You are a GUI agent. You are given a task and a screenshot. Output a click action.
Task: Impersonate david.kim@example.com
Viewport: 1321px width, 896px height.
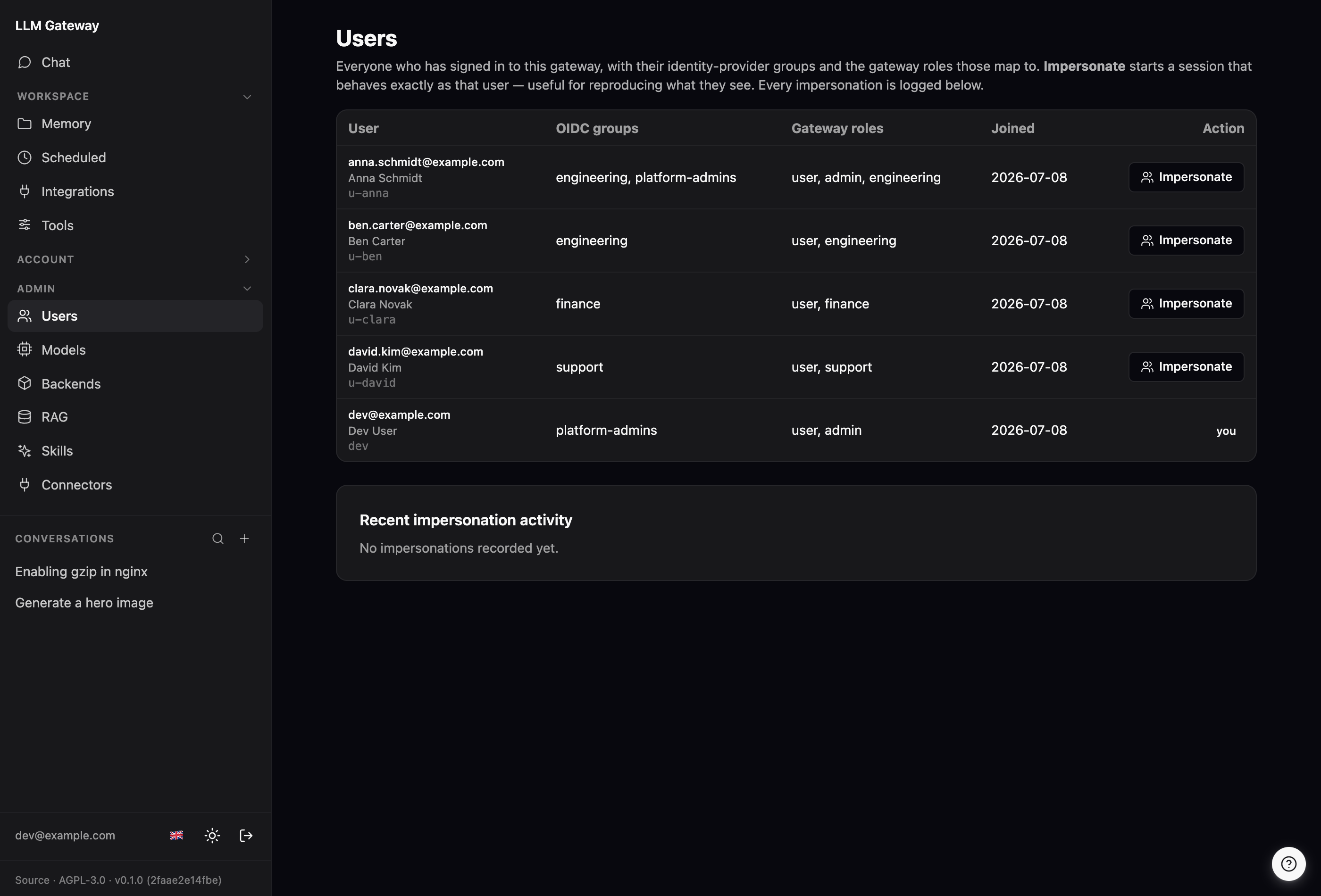pyautogui.click(x=1186, y=366)
